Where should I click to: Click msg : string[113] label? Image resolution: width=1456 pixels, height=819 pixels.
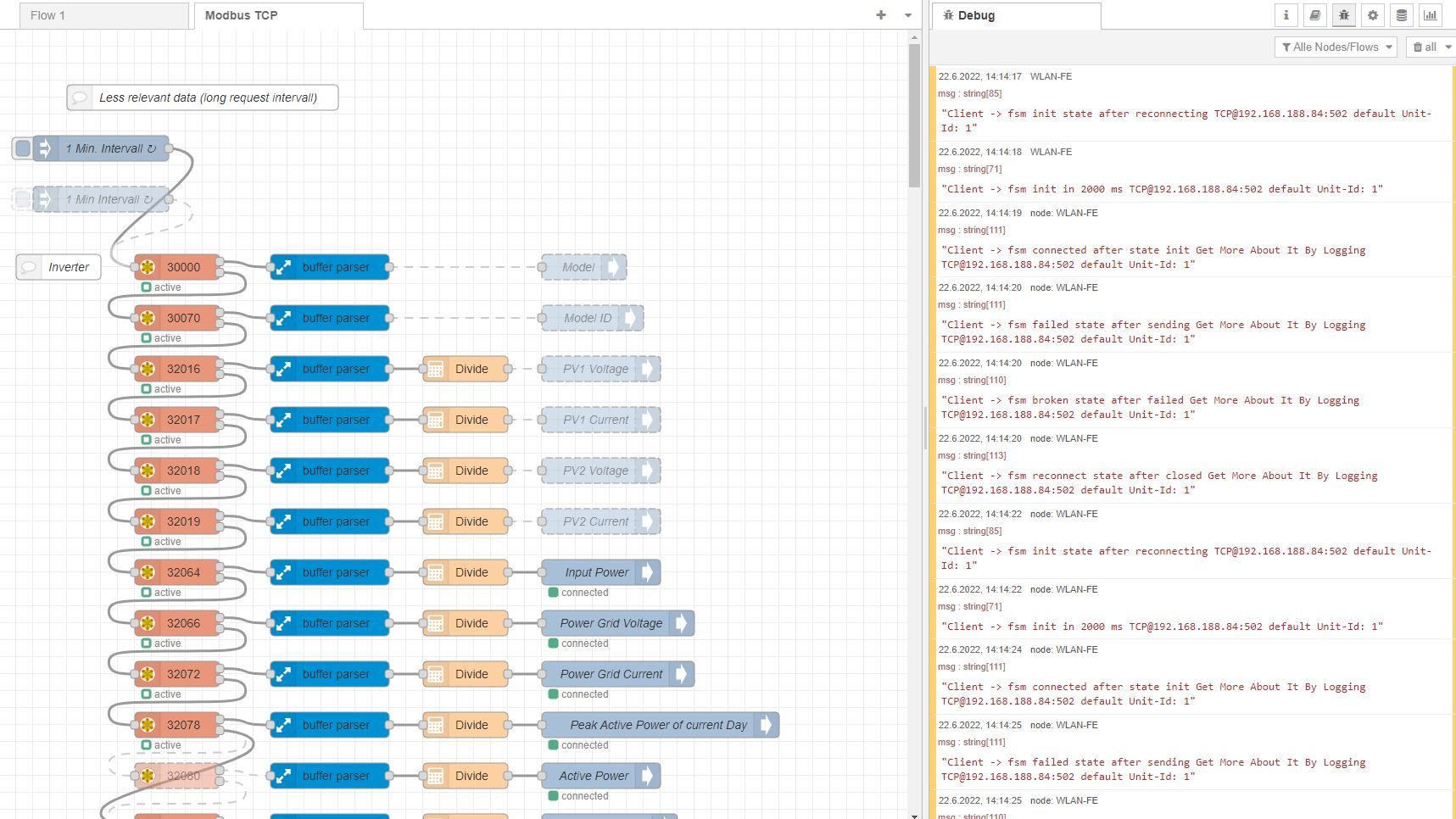[972, 455]
